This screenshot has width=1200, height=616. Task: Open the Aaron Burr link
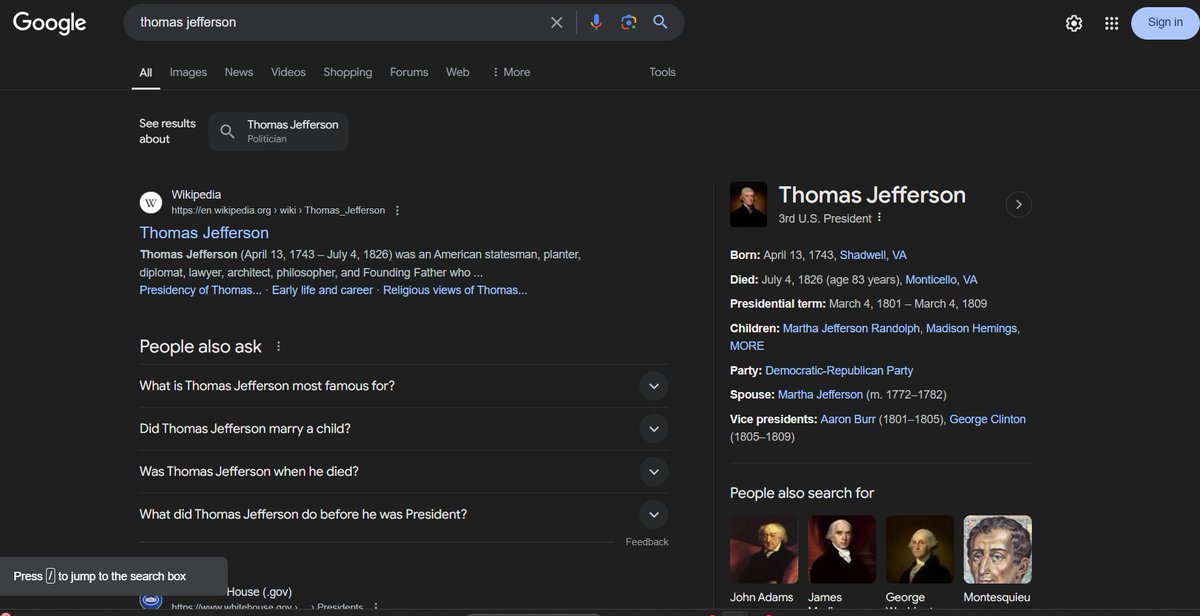click(x=848, y=419)
